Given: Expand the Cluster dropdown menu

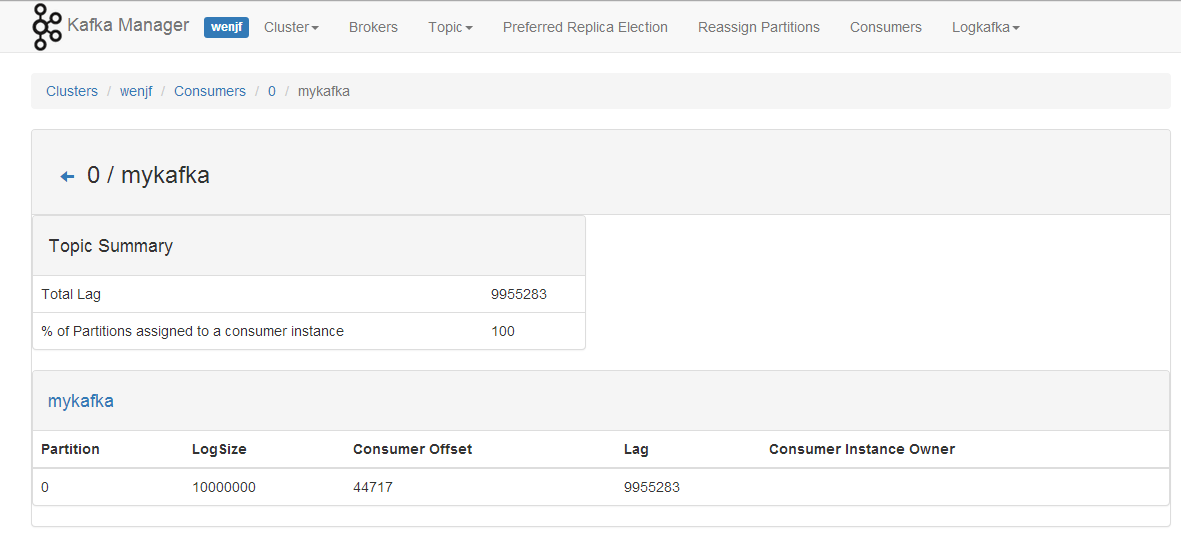Looking at the screenshot, I should tap(291, 27).
